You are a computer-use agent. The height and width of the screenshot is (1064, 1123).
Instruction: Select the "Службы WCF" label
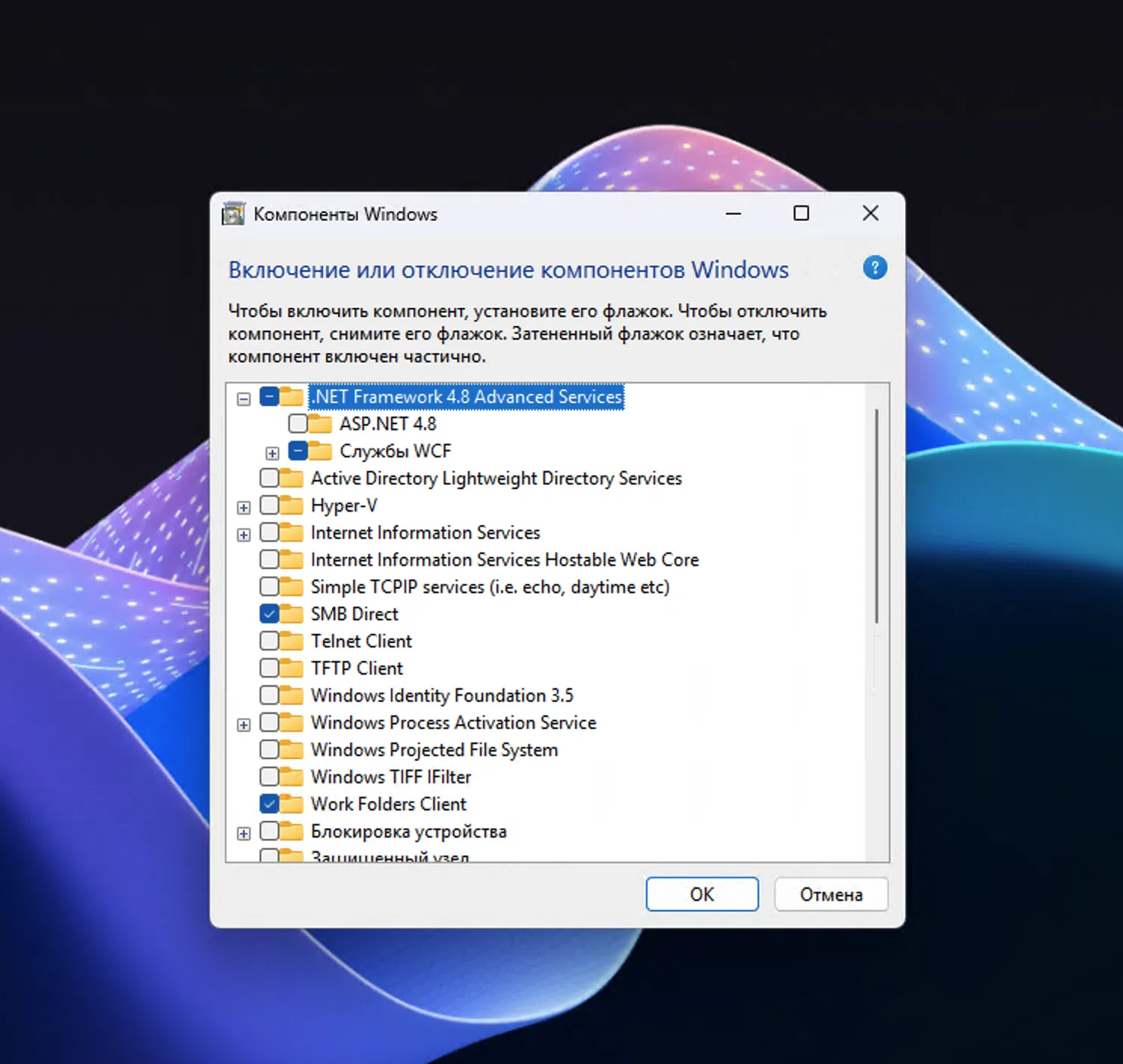395,451
